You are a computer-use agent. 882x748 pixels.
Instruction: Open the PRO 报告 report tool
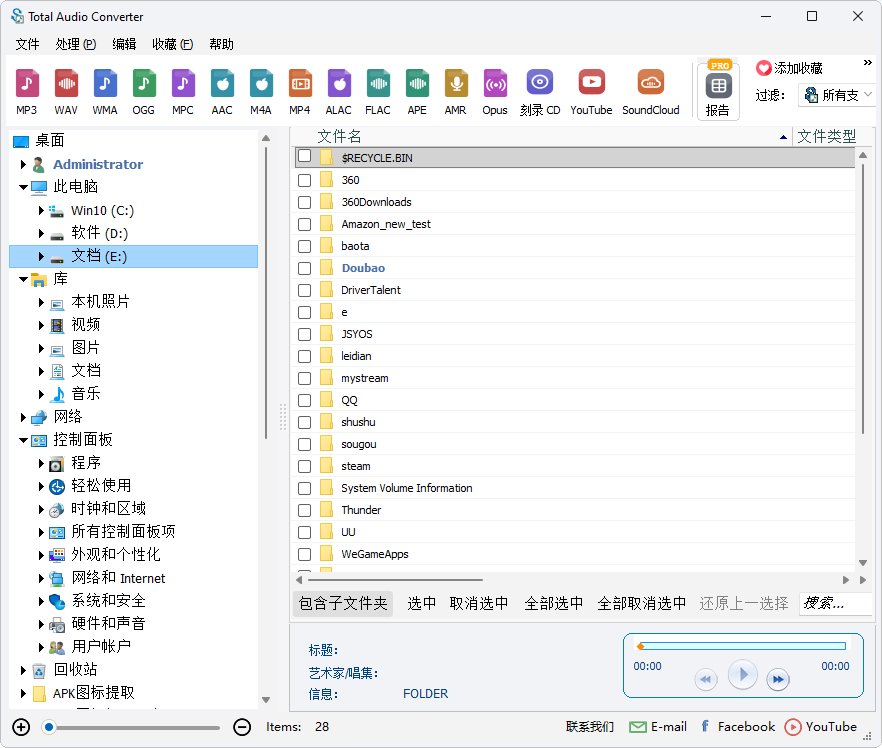tap(718, 90)
